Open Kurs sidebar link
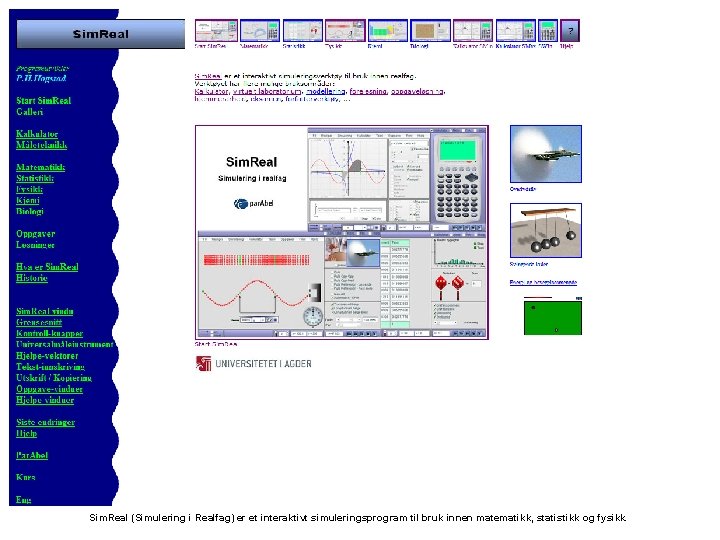This screenshot has height=540, width=720. (25, 477)
